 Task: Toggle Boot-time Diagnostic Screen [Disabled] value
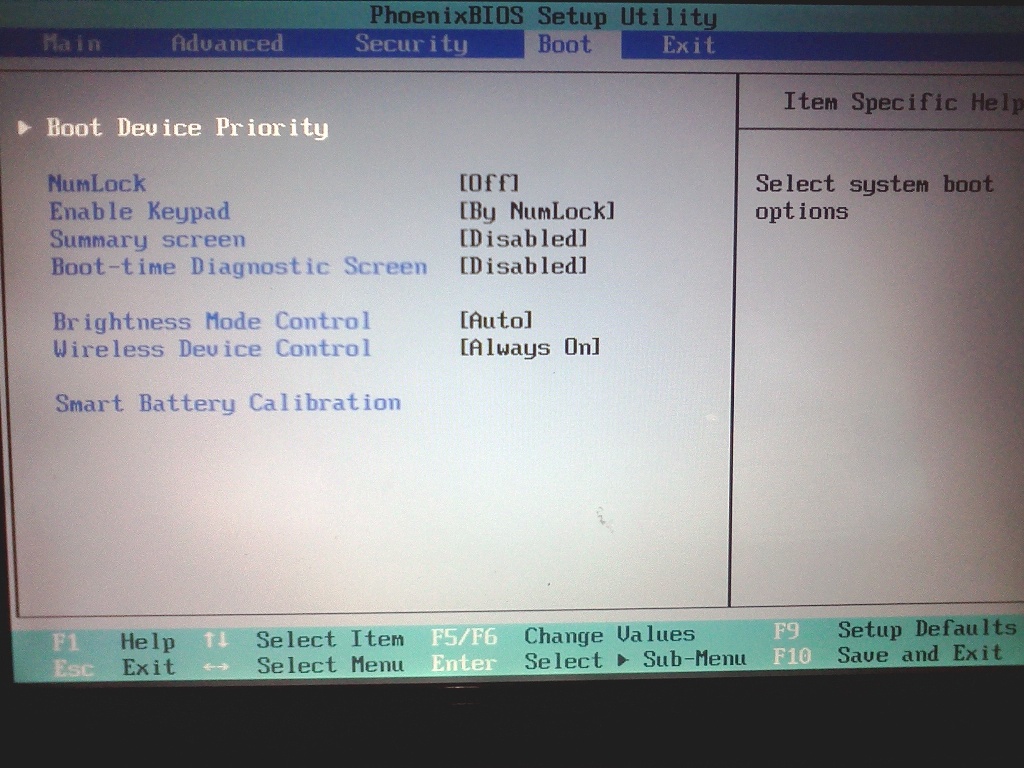(523, 266)
